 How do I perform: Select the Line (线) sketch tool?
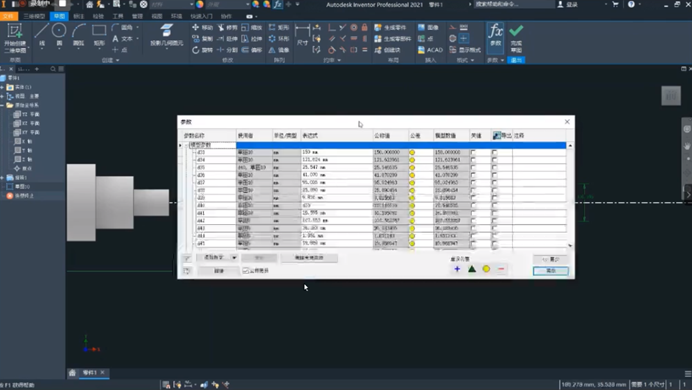coord(41,35)
